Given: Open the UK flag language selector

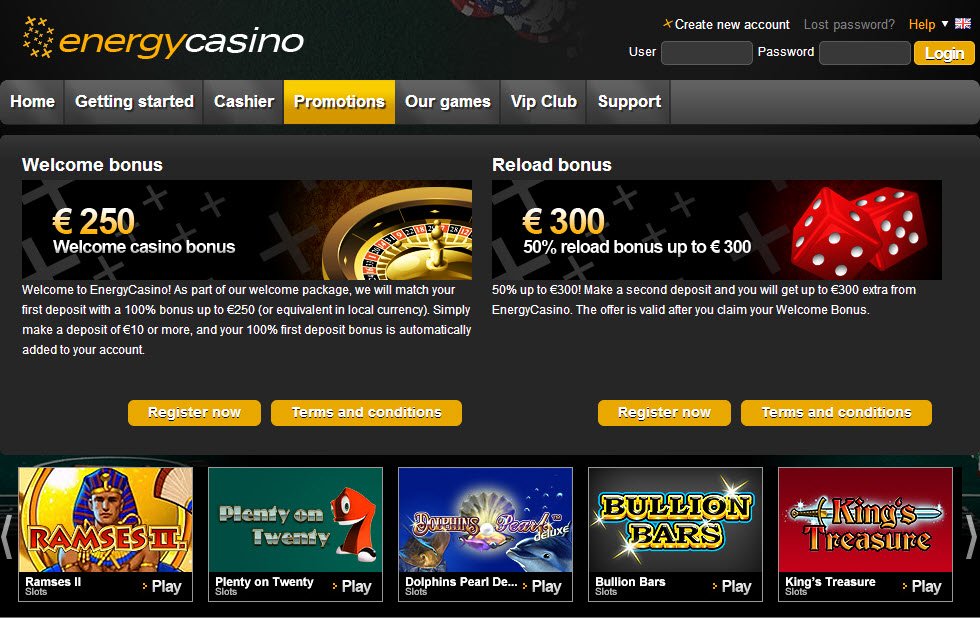Looking at the screenshot, I should click(x=962, y=24).
